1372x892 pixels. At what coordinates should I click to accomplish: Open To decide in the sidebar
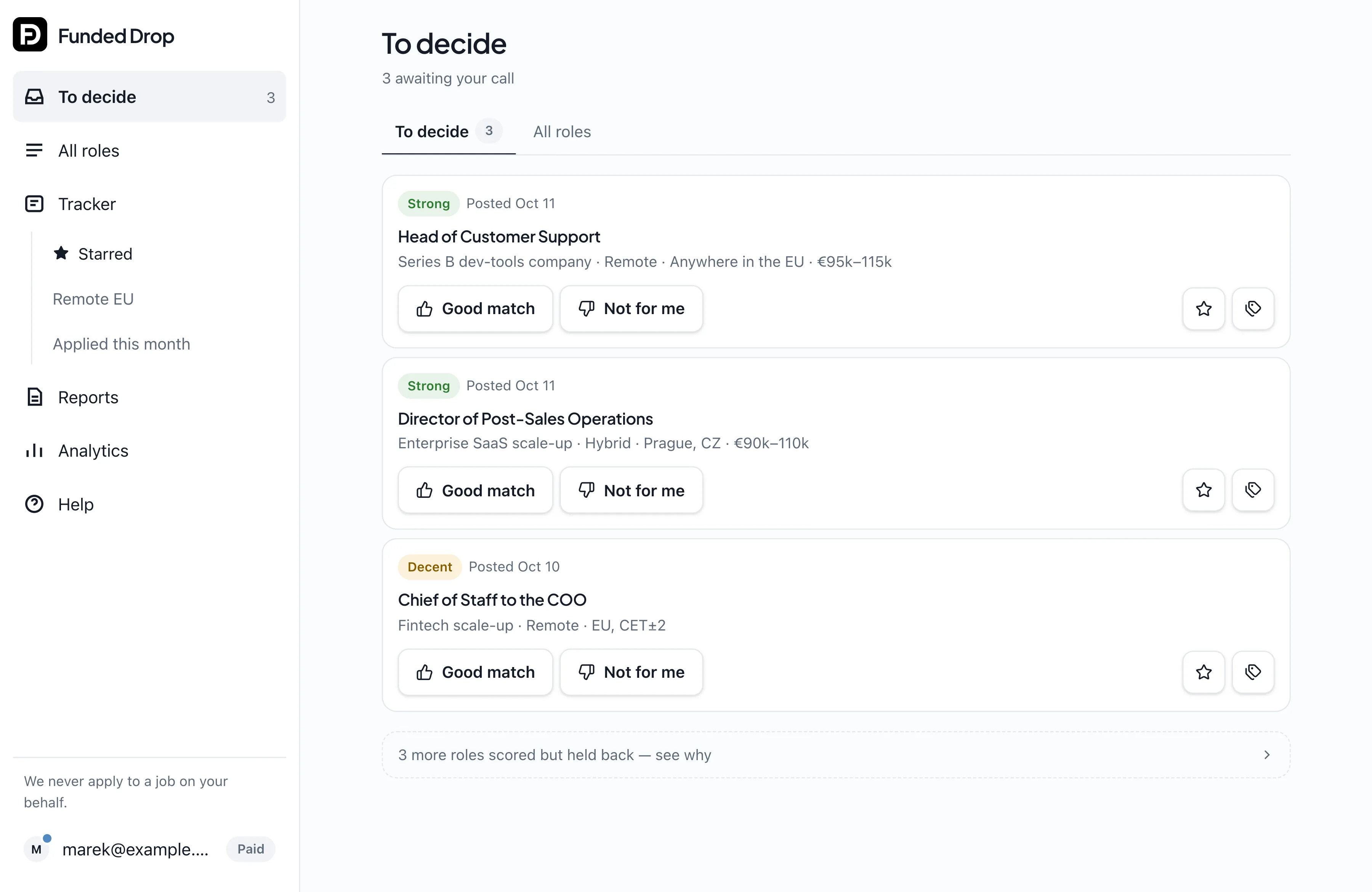149,96
